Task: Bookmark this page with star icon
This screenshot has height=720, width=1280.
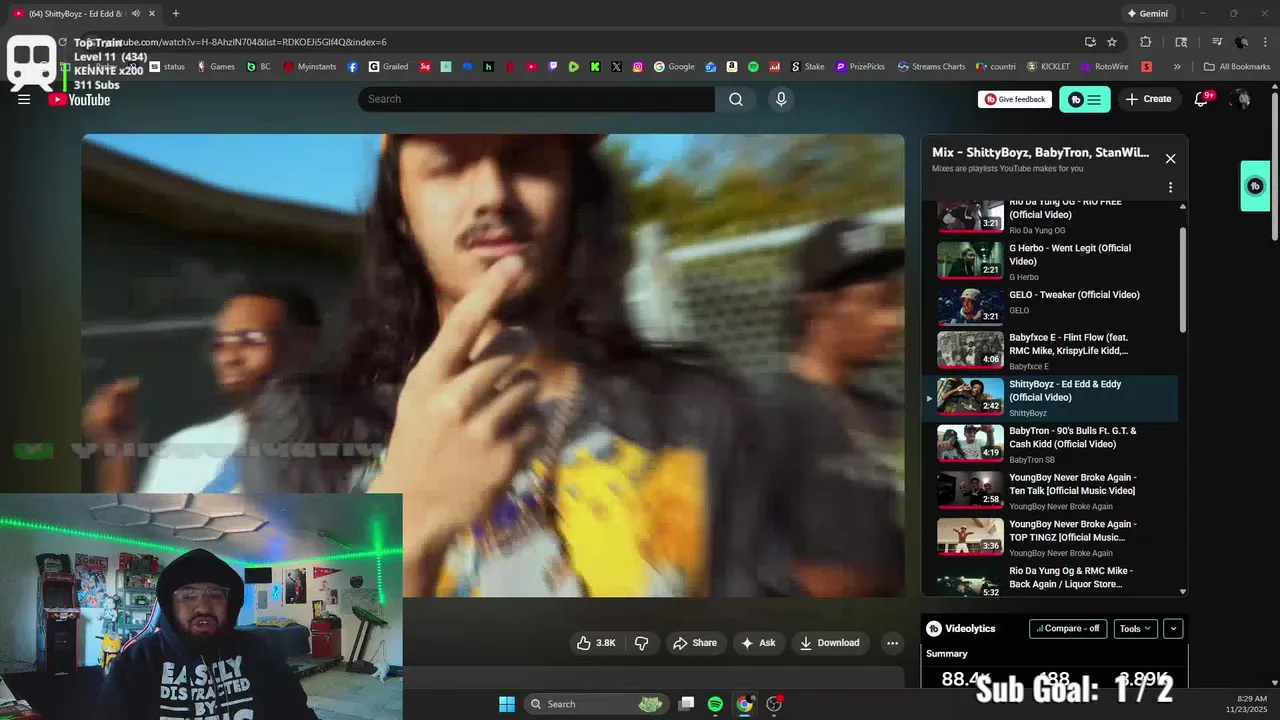Action: tap(1112, 42)
